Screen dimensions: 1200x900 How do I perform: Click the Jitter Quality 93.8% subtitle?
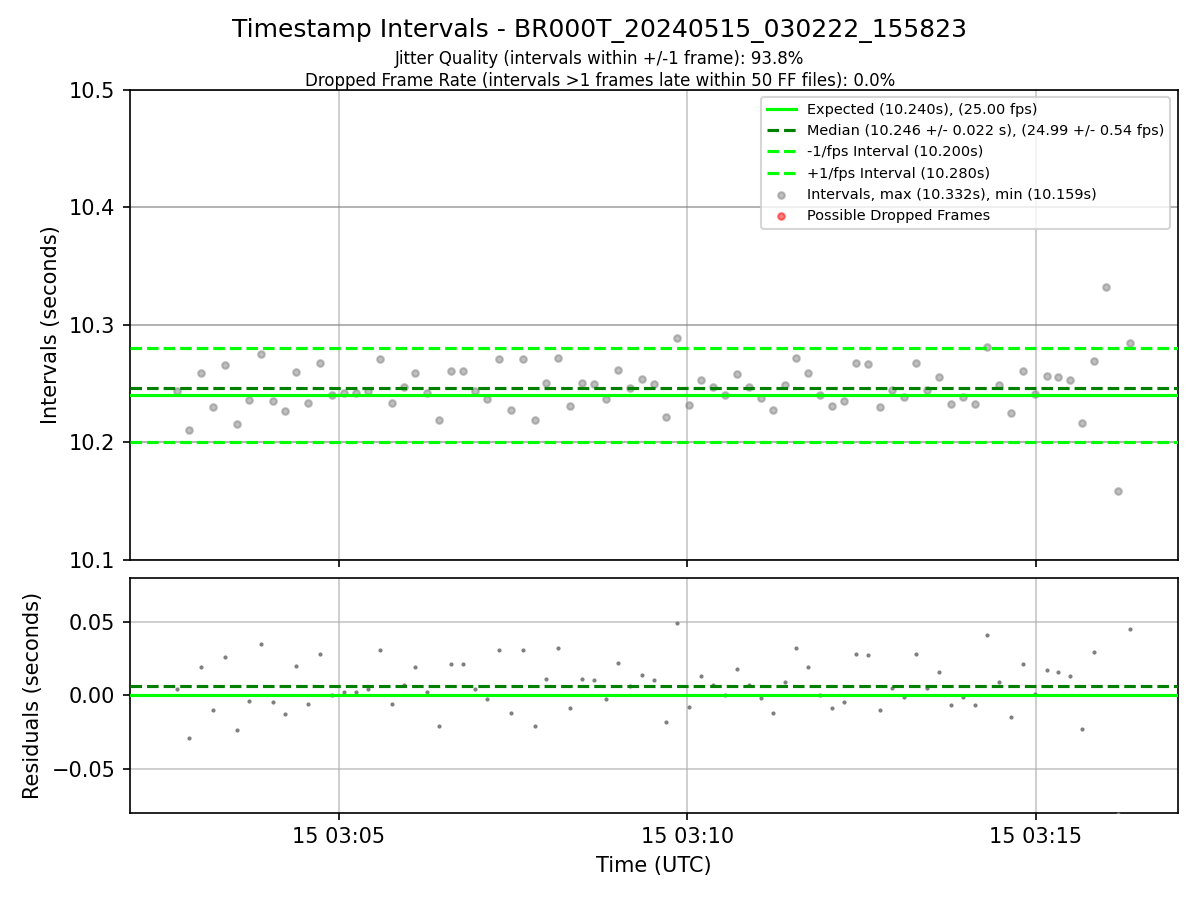pyautogui.click(x=599, y=58)
